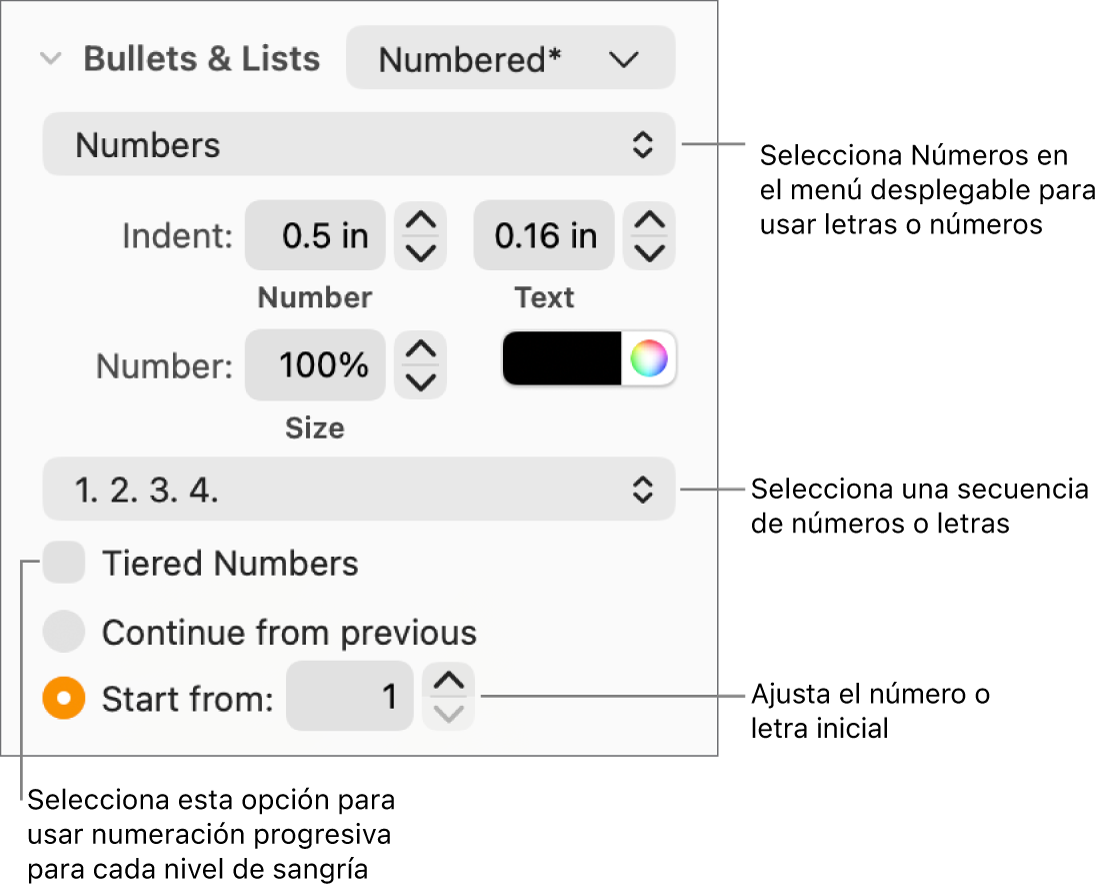The image size is (1112, 894).
Task: Open the Numbered* list style menu
Action: [510, 58]
